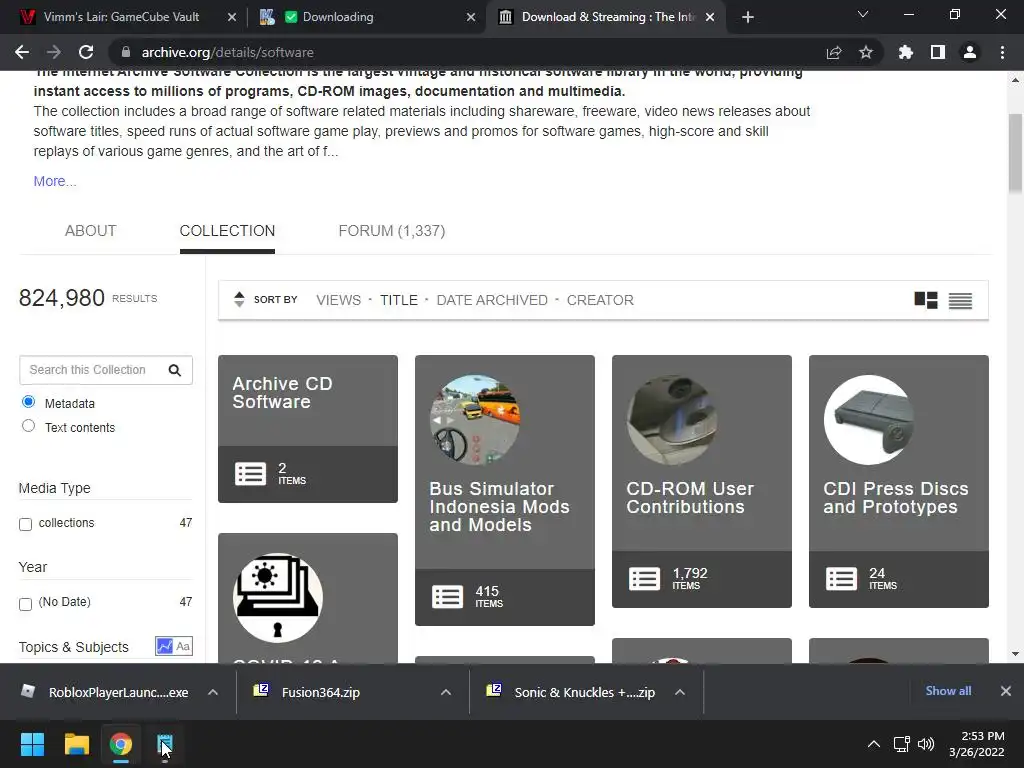
Task: Go back to the previous page
Action: 22,52
